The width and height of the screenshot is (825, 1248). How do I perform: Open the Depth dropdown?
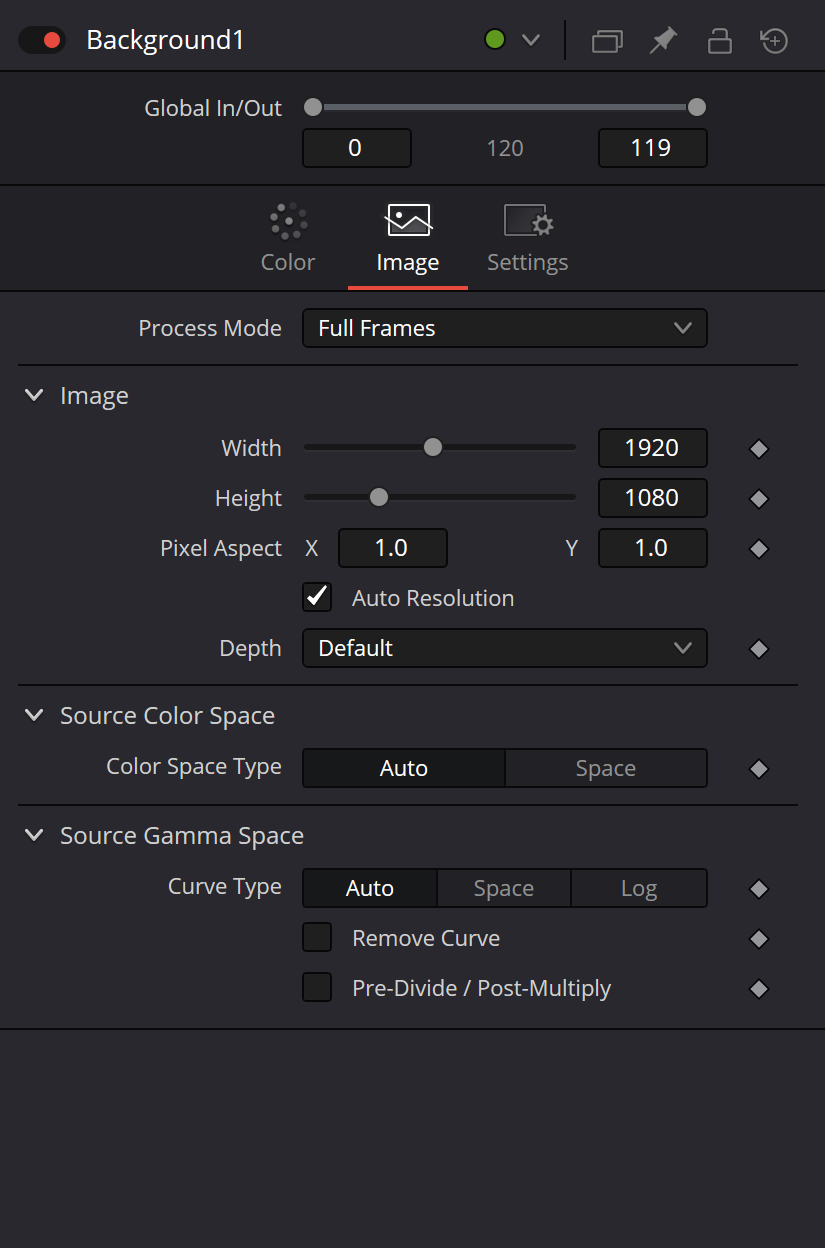(x=505, y=648)
